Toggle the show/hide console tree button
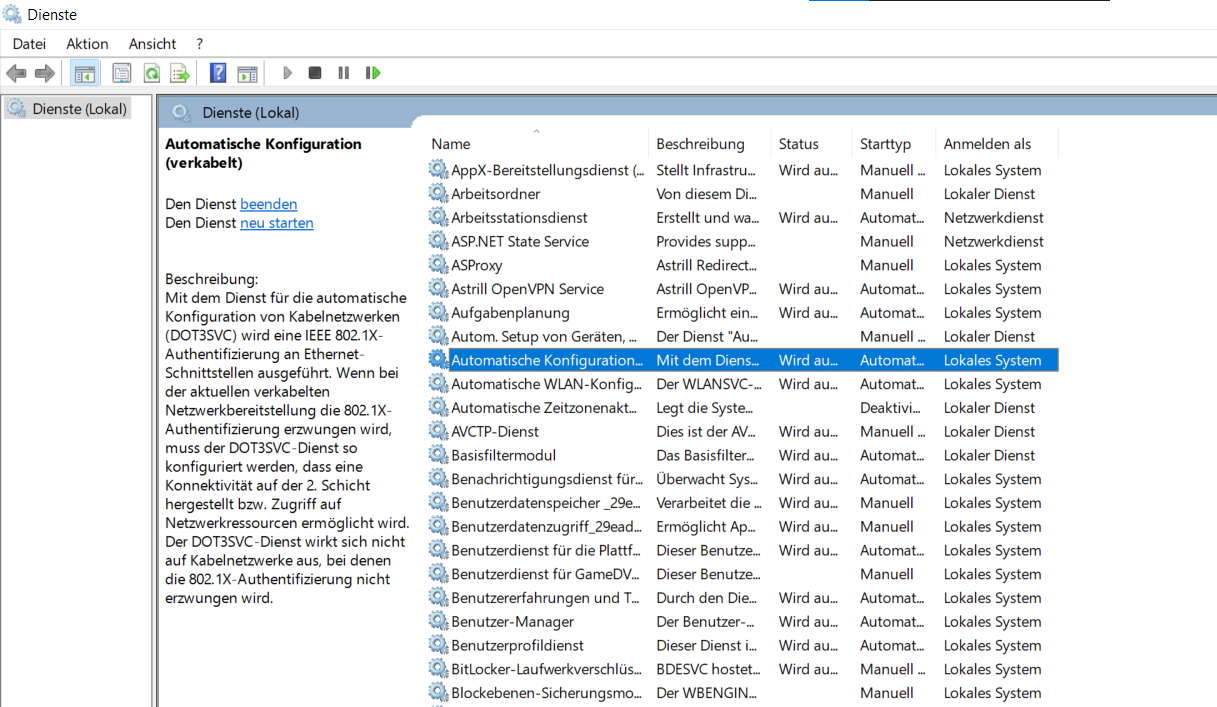 coord(85,73)
